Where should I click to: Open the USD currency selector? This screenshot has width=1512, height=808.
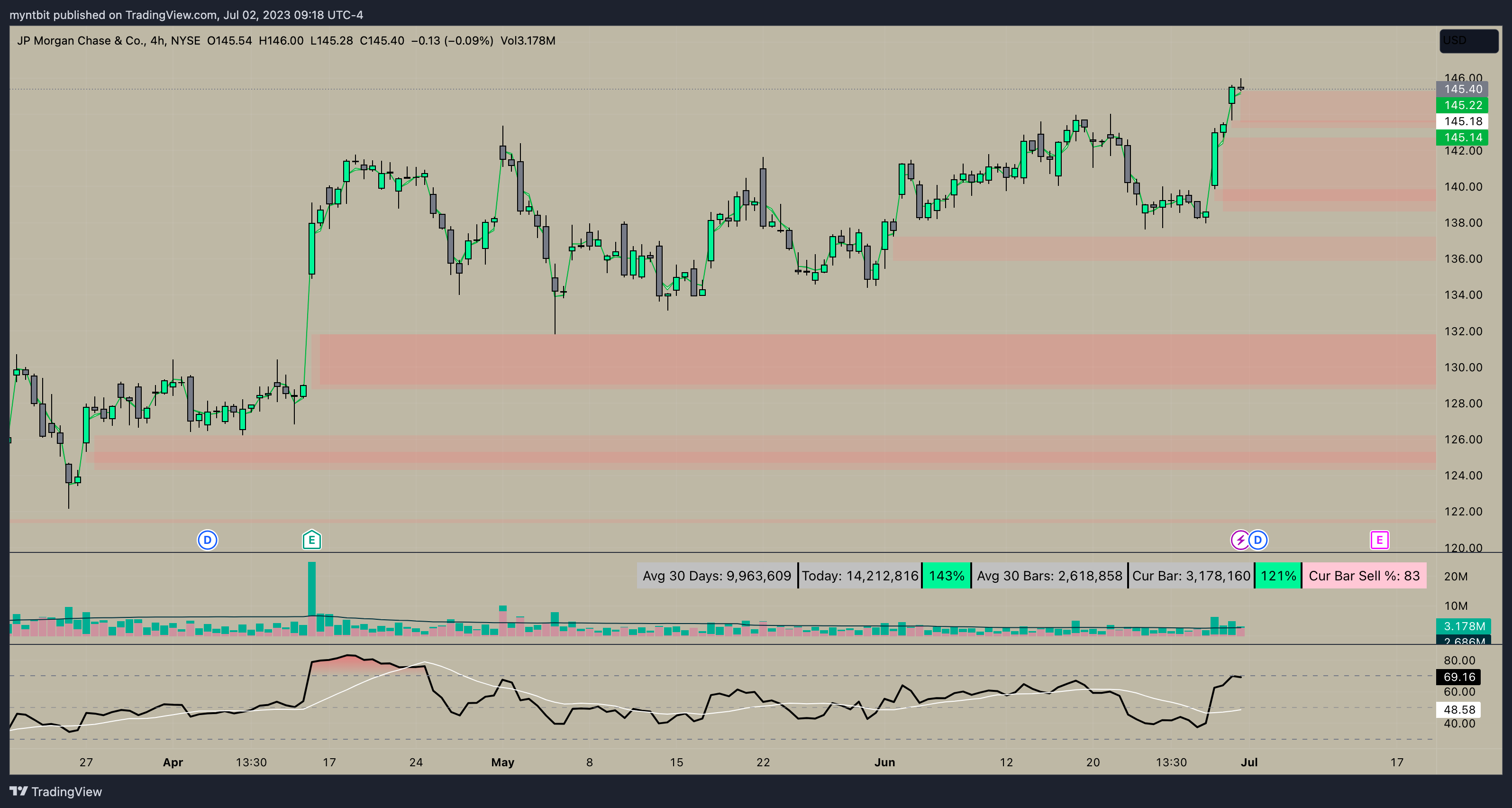coord(1468,40)
